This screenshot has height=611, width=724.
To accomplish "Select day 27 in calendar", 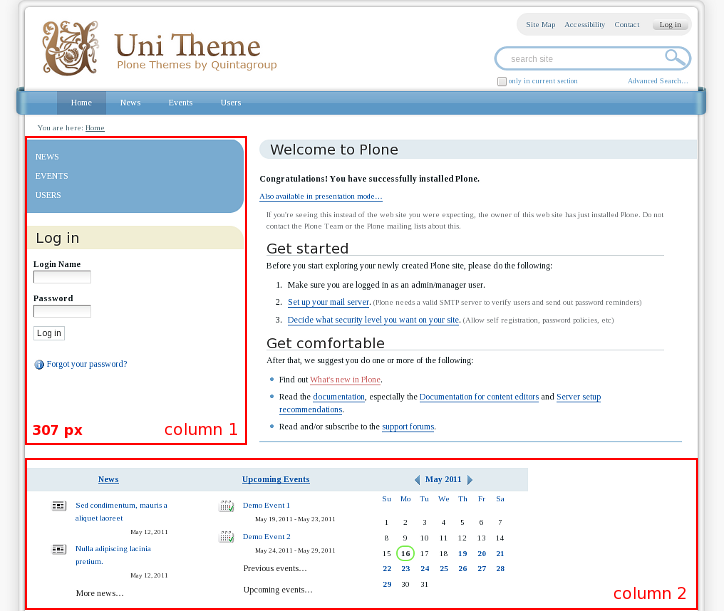I will 482,569.
